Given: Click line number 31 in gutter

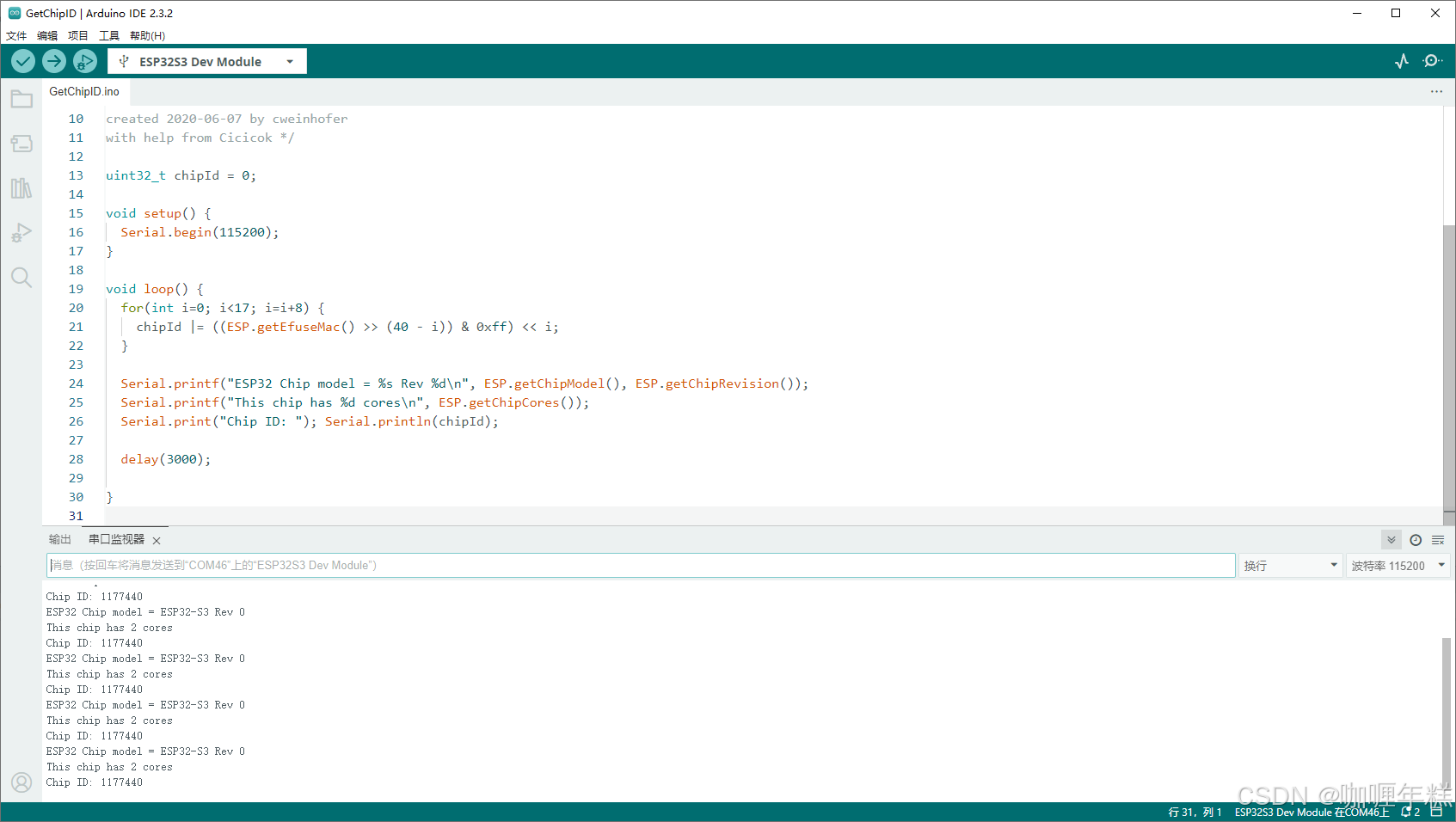Looking at the screenshot, I should click(76, 516).
